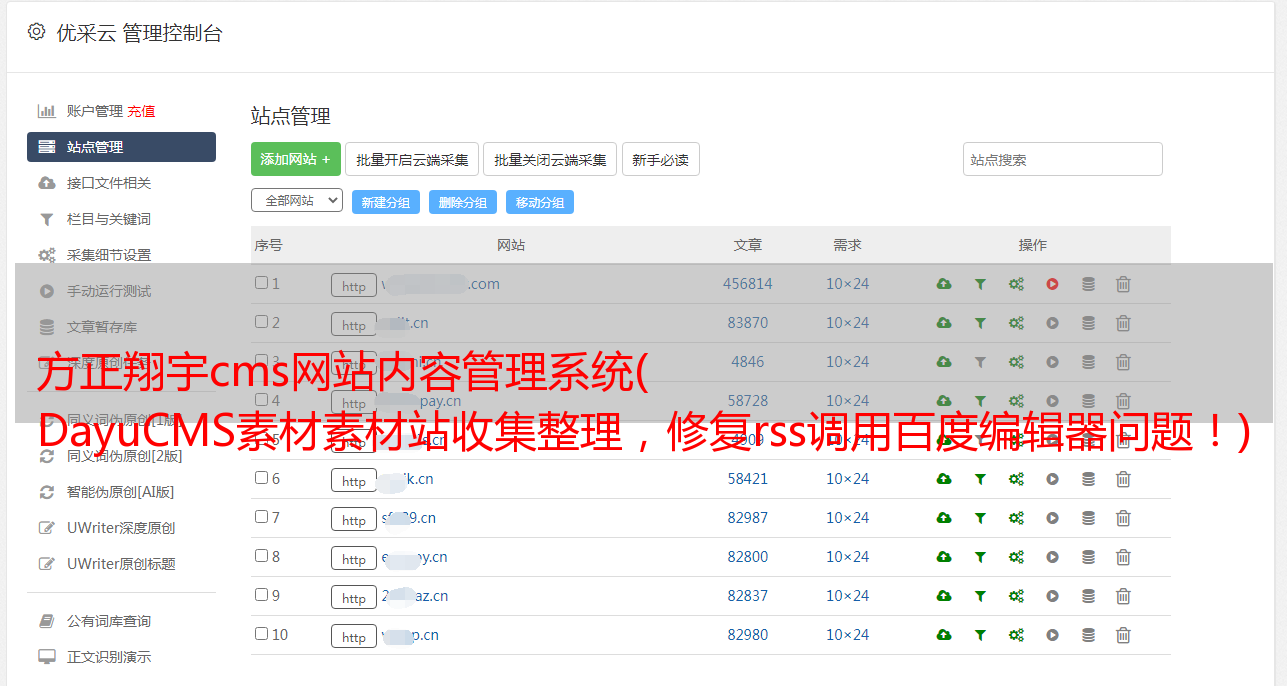Image resolution: width=1287 pixels, height=686 pixels.
Task: Click the 新建分组 button
Action: 386,202
